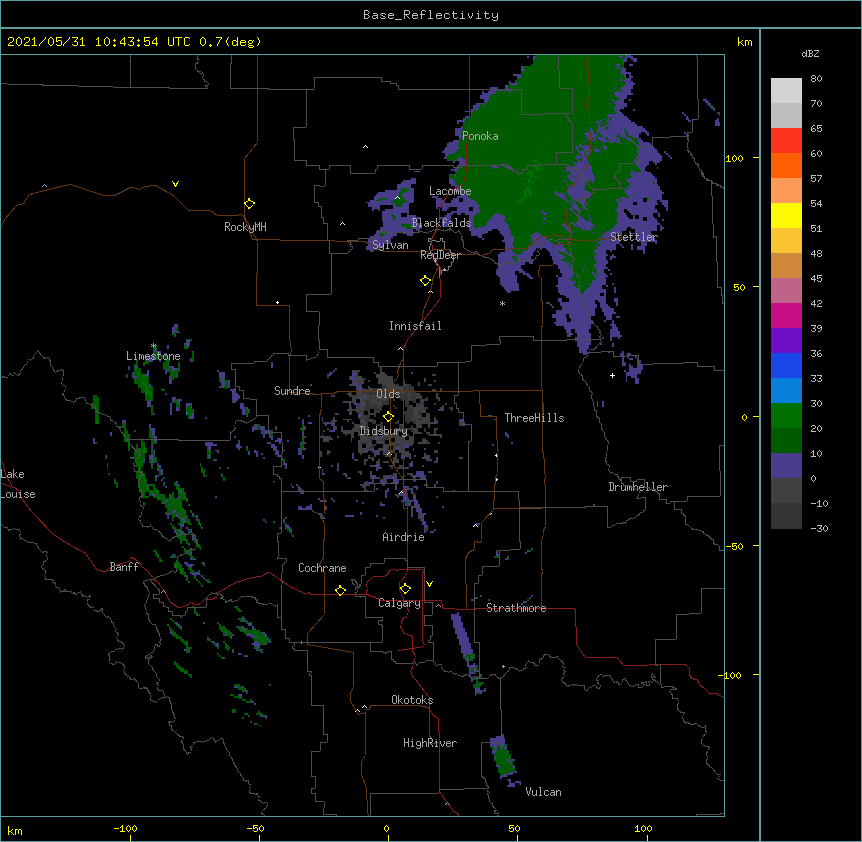862x842 pixels.
Task: Select the HighRiver label
Action: click(430, 743)
